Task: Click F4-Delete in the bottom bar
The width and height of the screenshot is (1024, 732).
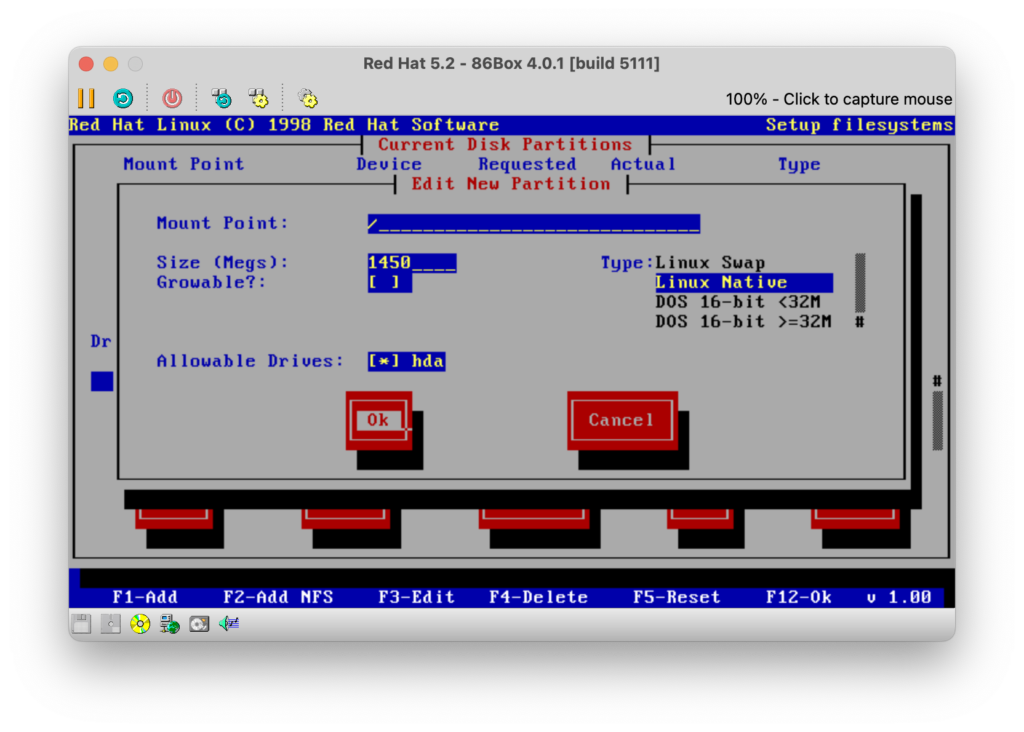Action: 539,597
